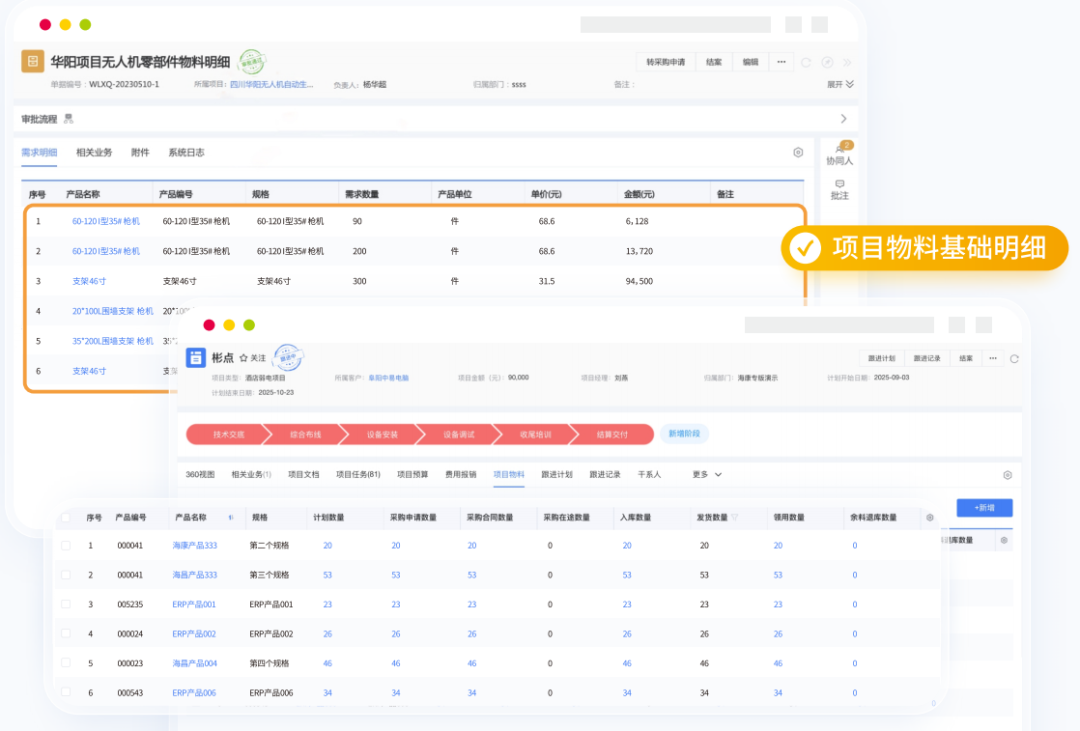Select the 设备安装 stage
The width and height of the screenshot is (1080, 731).
coord(382,434)
